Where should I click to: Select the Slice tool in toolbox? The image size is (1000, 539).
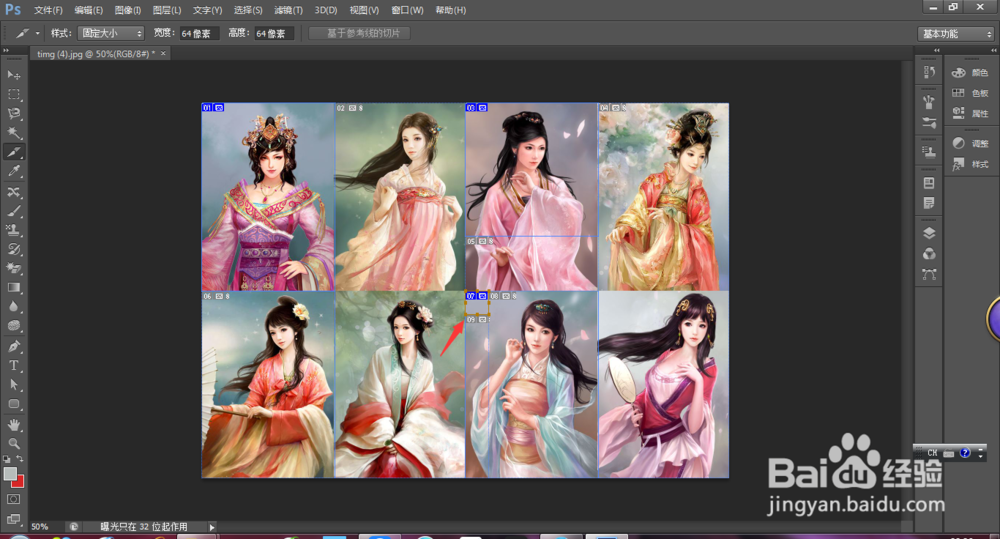point(13,152)
